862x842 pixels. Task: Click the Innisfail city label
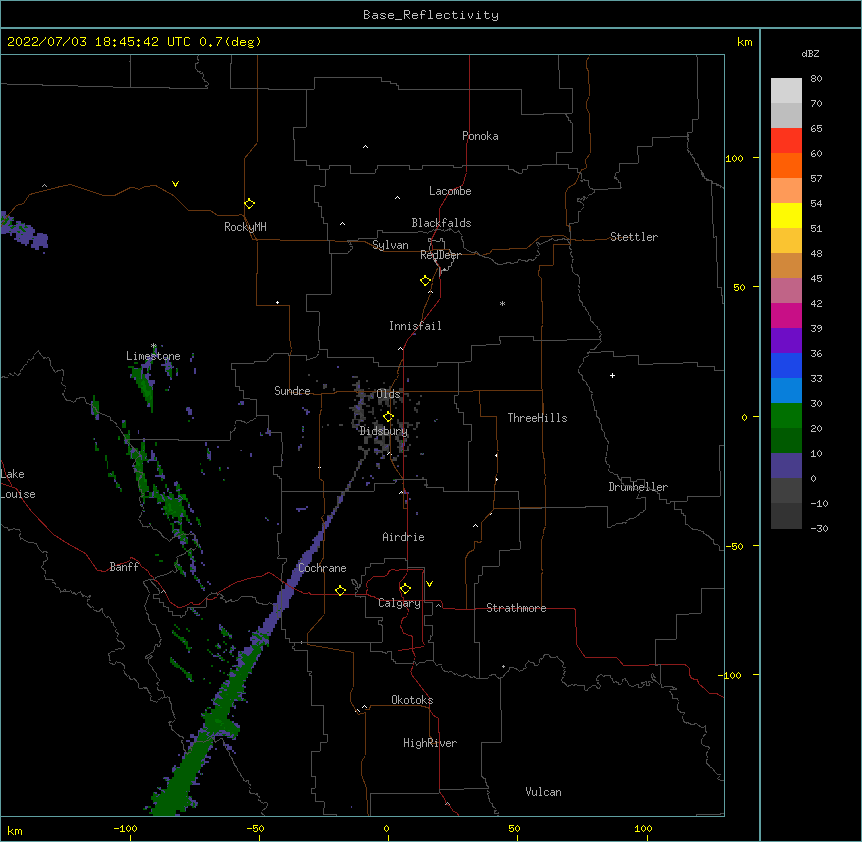[x=415, y=326]
